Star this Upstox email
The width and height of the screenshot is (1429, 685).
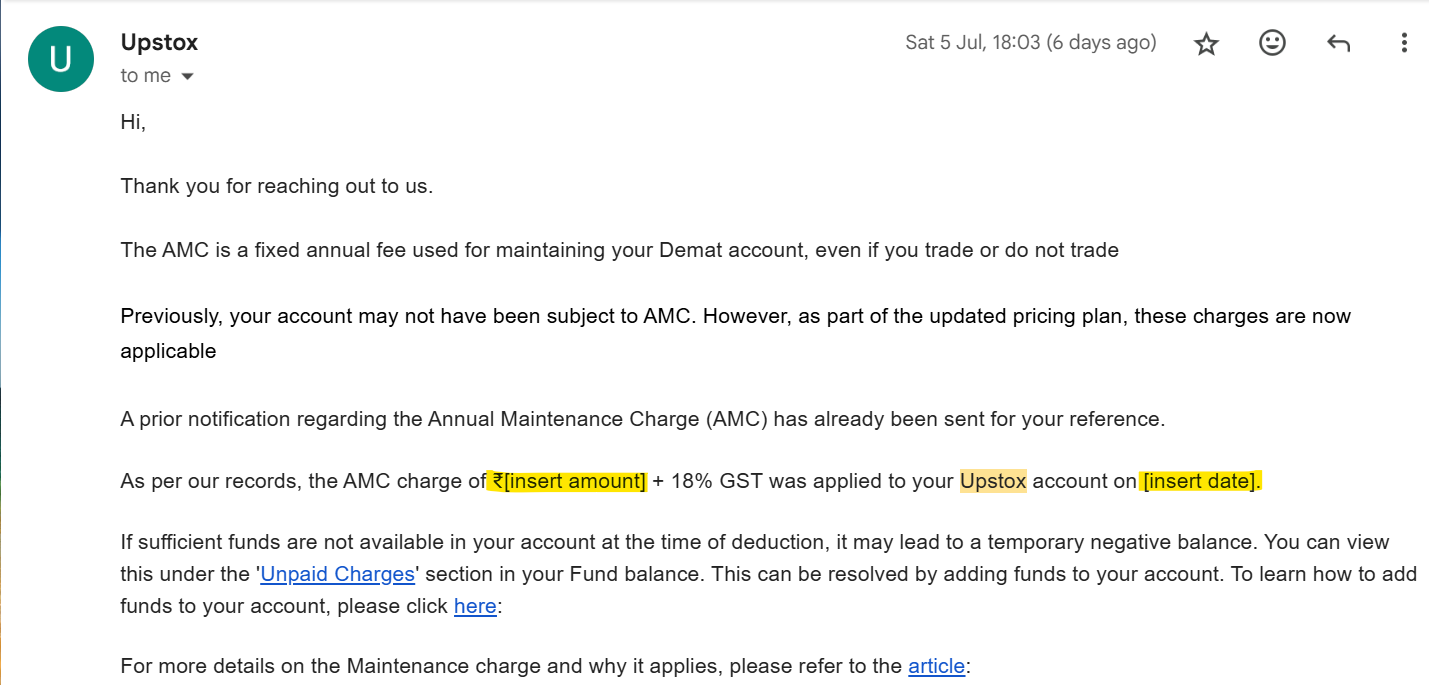pyautogui.click(x=1207, y=43)
